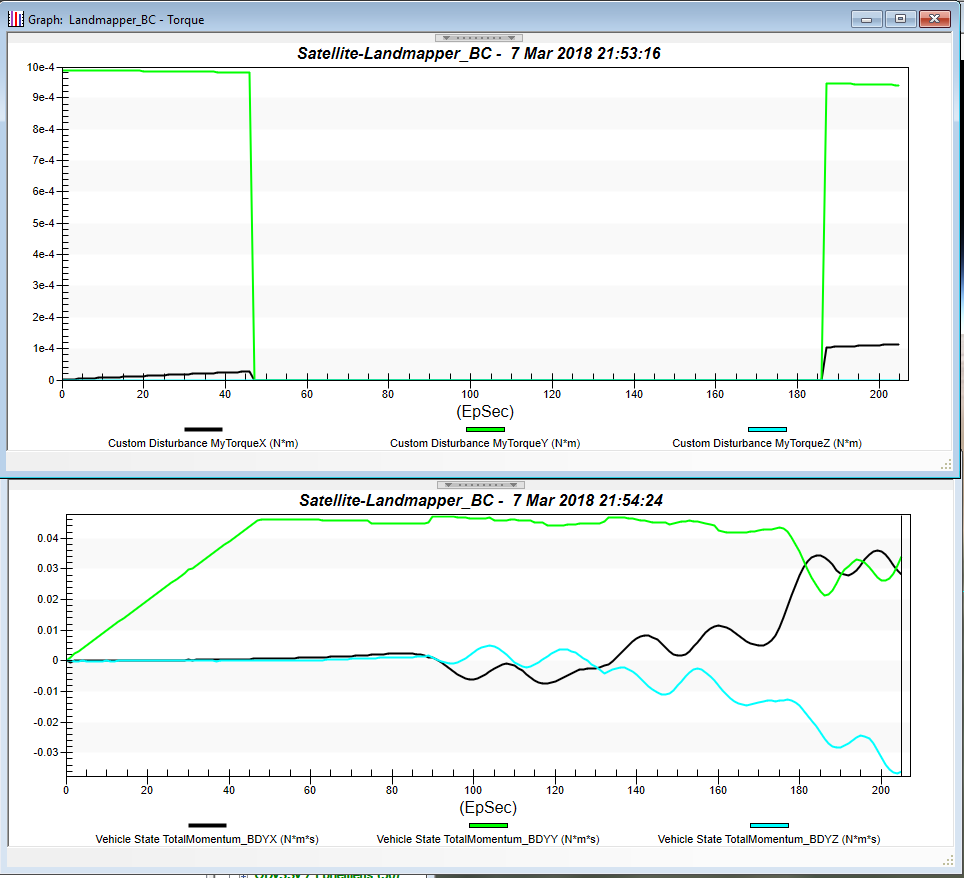Click the Vehicle State TotalMomentum_BDYZ legend label
Image resolution: width=964 pixels, height=878 pixels.
pyautogui.click(x=769, y=839)
